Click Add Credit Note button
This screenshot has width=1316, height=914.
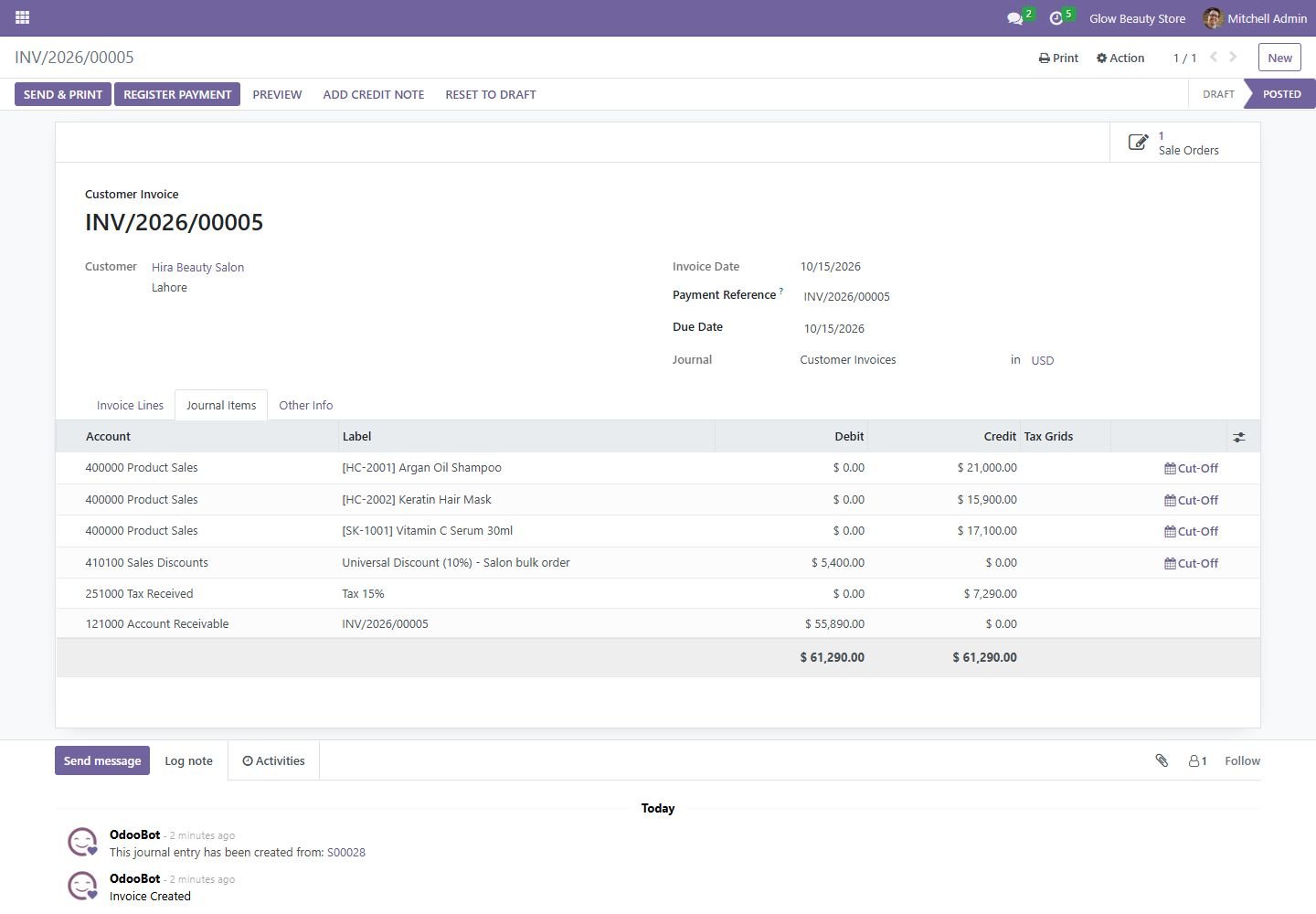[x=374, y=94]
